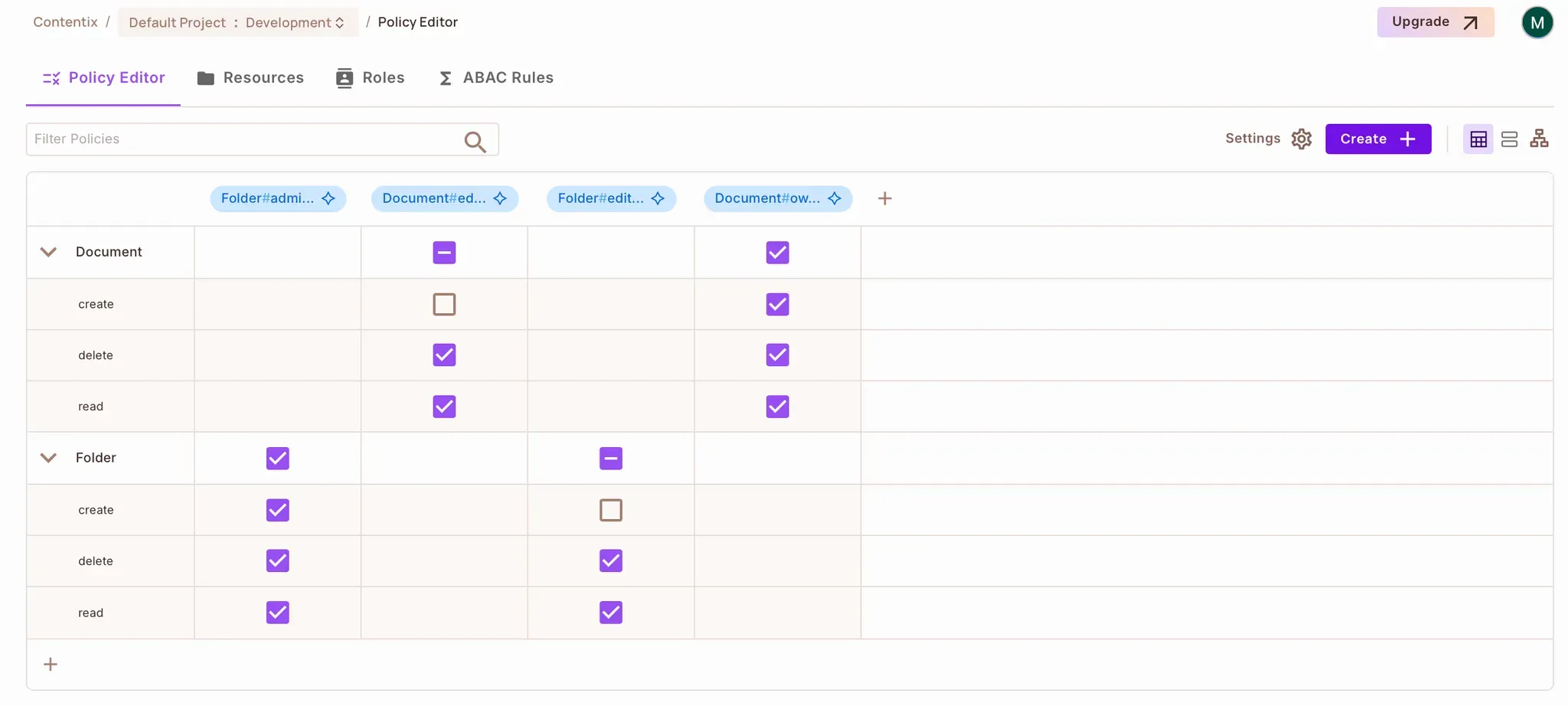Click the sparkle icon on Folder#admin chip

(x=328, y=199)
